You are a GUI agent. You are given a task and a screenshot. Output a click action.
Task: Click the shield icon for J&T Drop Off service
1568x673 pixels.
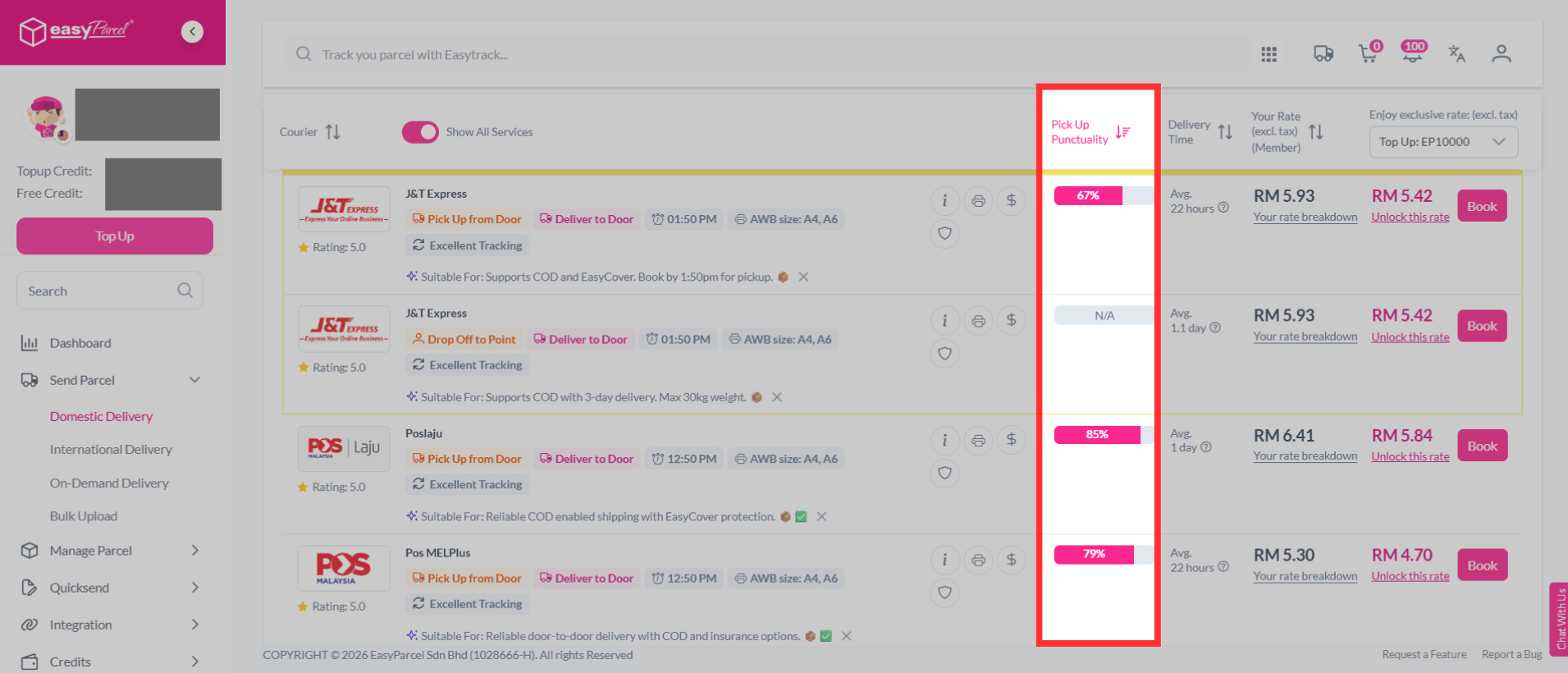[x=944, y=354]
